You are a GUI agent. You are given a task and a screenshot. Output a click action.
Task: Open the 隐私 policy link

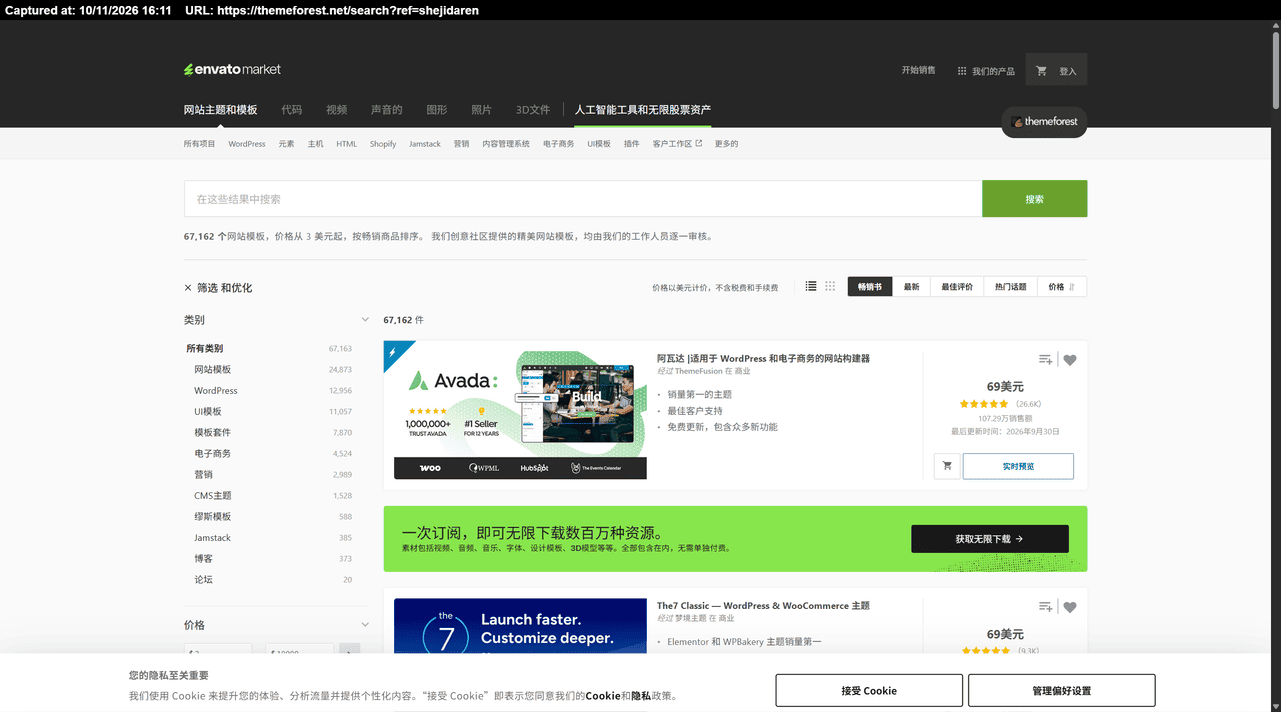641,696
